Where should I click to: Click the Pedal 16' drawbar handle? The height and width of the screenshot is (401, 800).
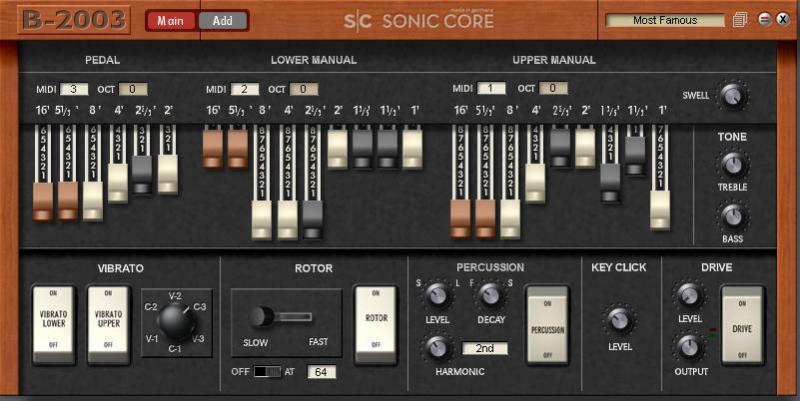(43, 202)
